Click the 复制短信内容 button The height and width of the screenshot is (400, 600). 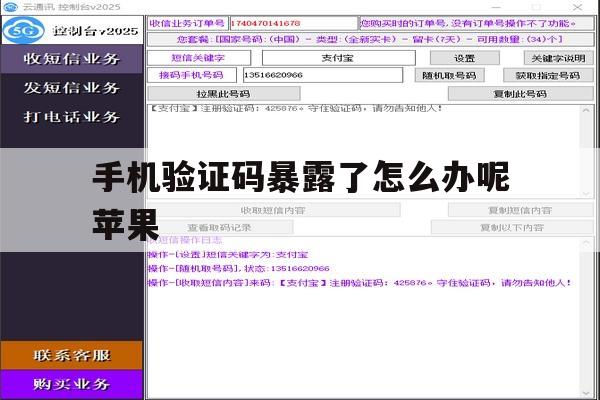point(520,210)
